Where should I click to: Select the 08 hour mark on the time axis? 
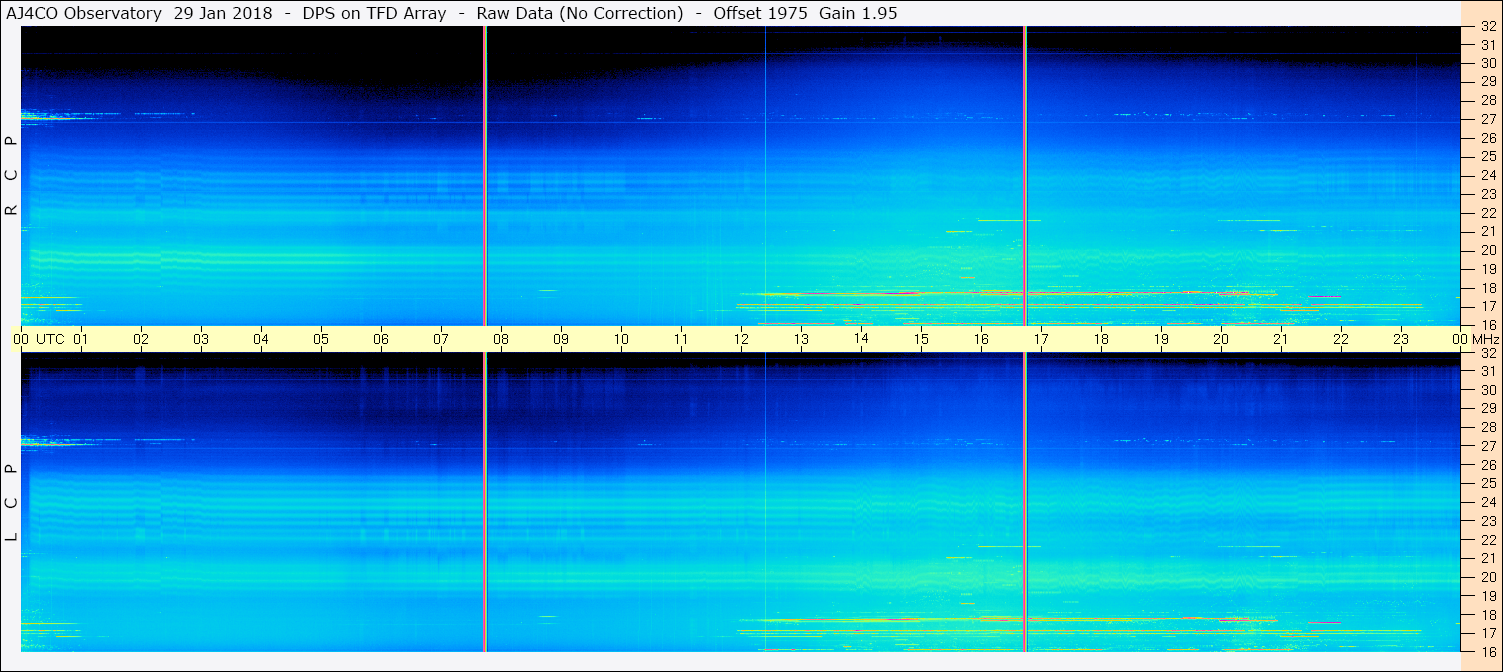[501, 339]
